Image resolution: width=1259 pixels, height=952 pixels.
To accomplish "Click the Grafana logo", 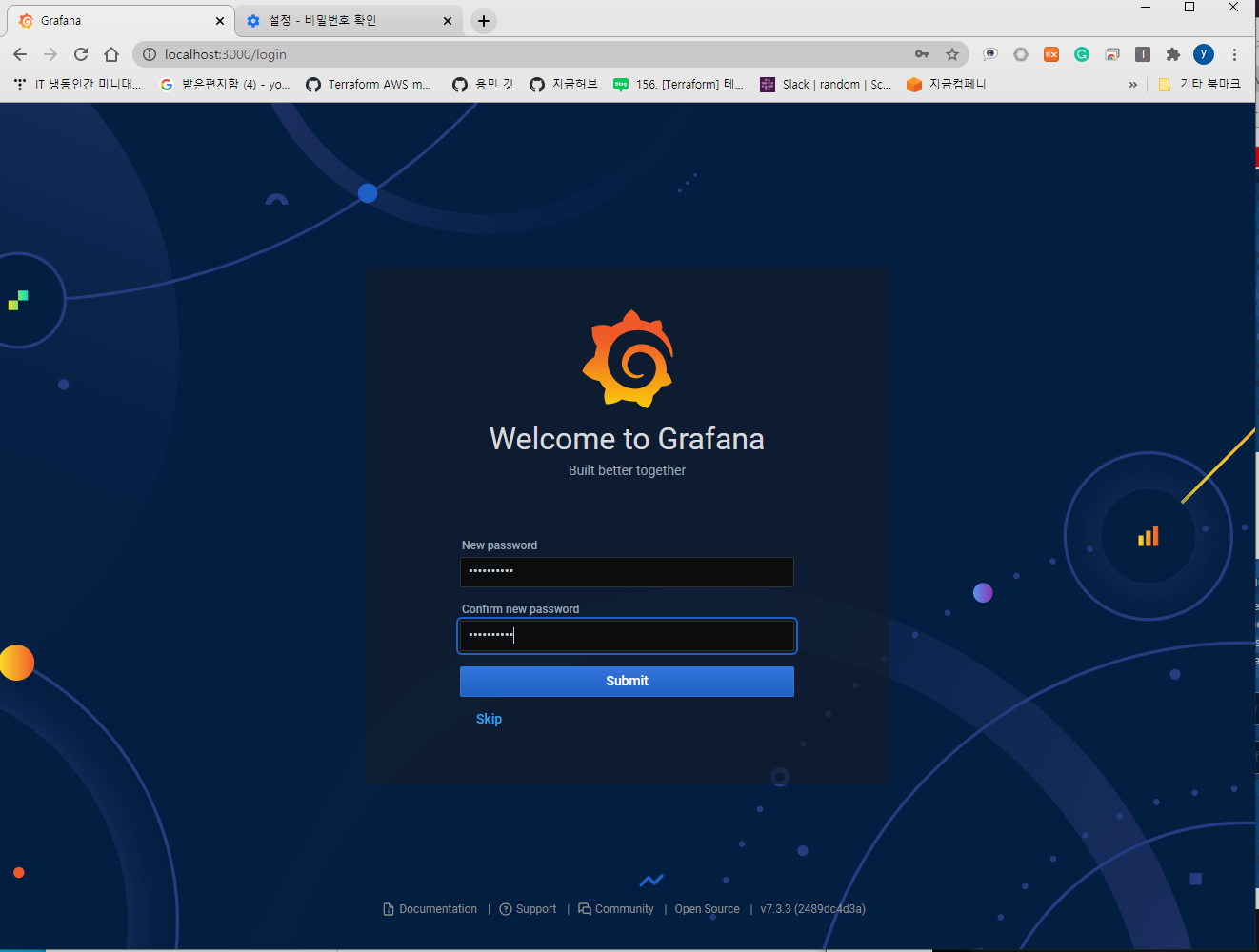I will 628,360.
